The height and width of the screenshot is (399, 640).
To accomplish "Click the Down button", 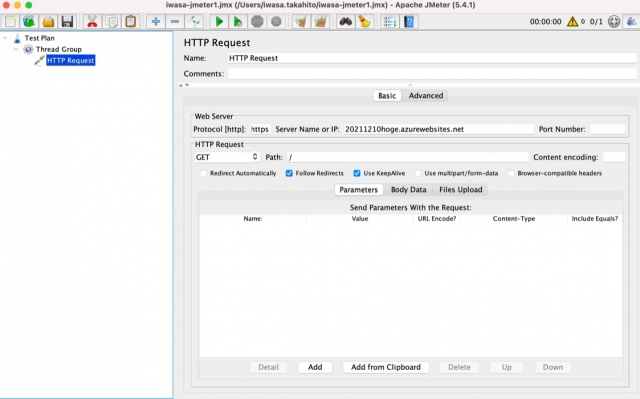I will [553, 367].
